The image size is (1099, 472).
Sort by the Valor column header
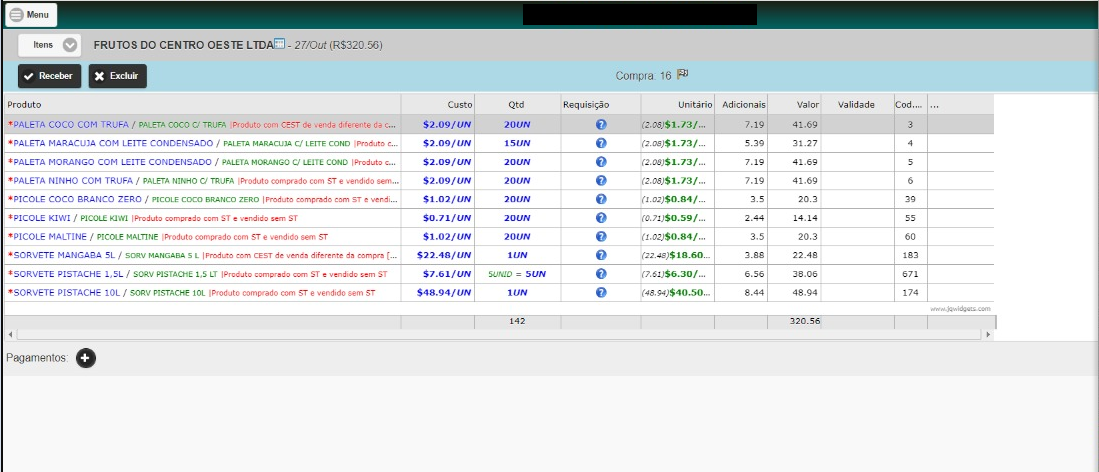click(794, 104)
